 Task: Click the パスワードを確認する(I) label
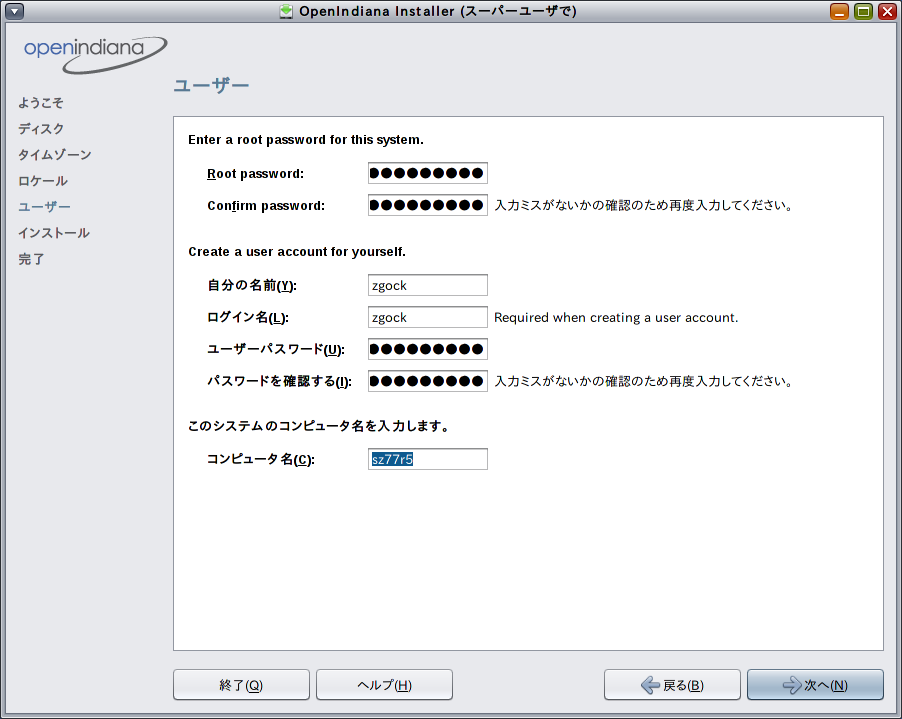pyautogui.click(x=279, y=381)
